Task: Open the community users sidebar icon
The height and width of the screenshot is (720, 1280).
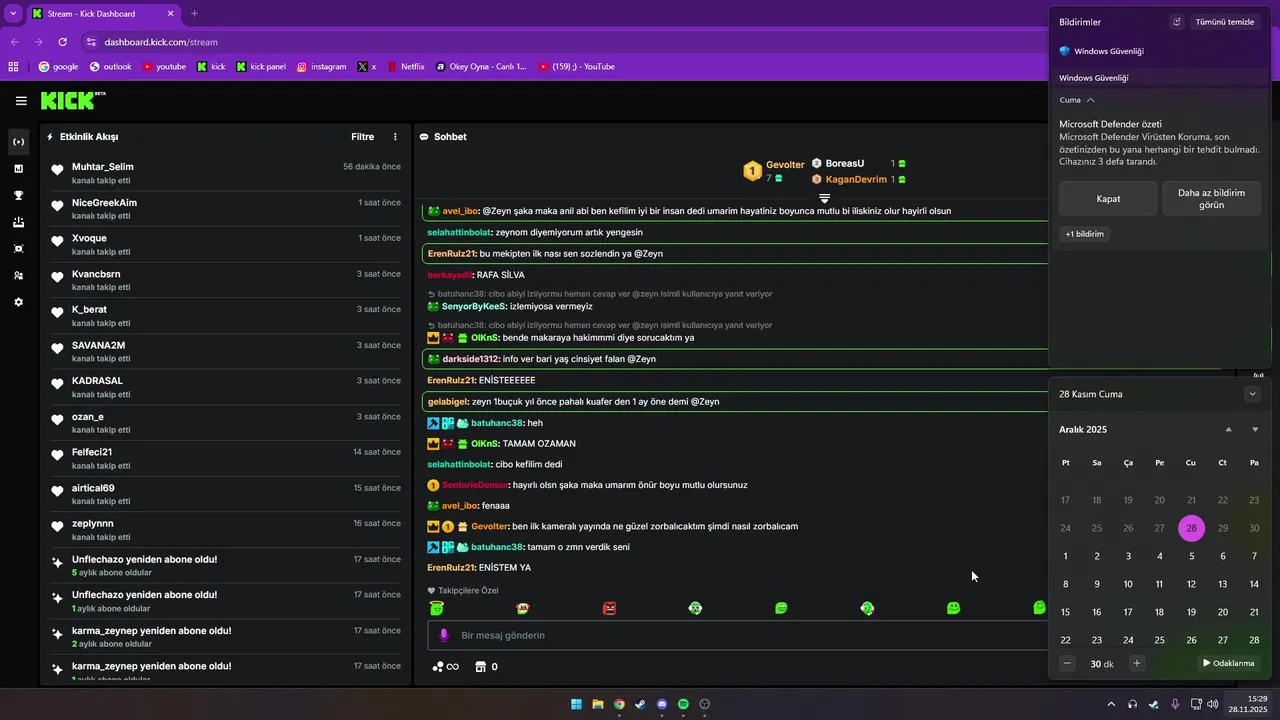Action: (x=18, y=275)
